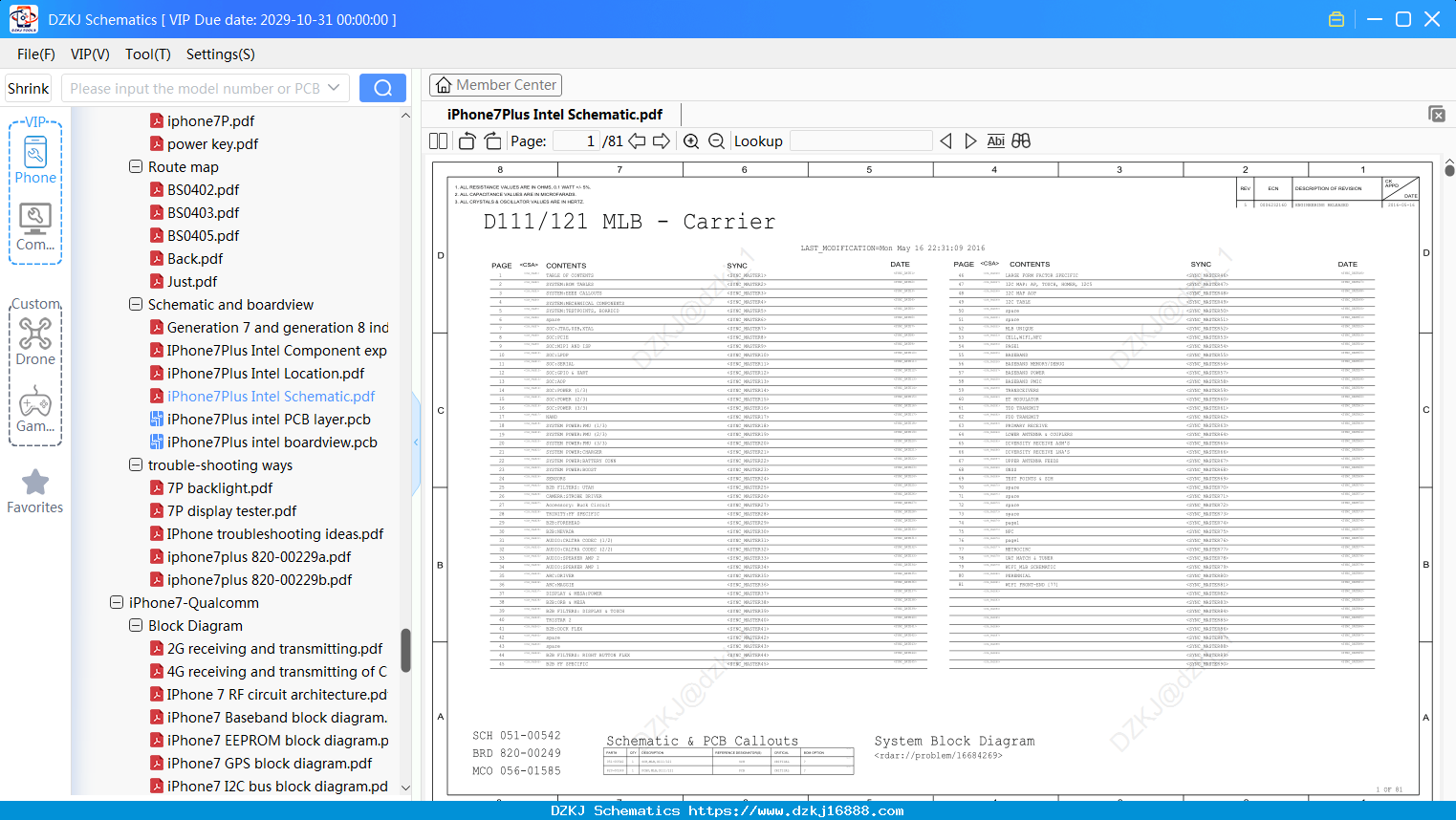1456x820 pixels.
Task: Click the tree scrollbar up arrow
Action: point(405,116)
